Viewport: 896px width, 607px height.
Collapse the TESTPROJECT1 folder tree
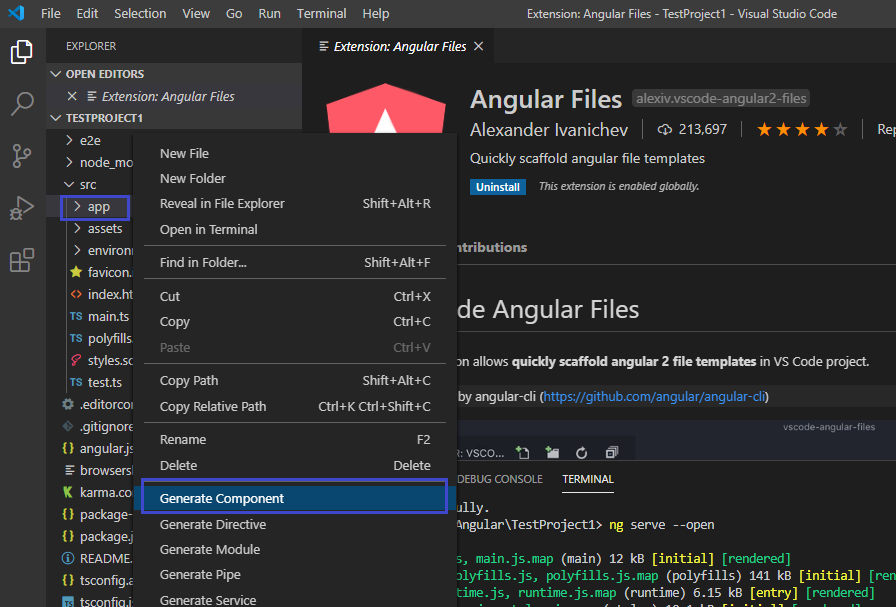(57, 117)
